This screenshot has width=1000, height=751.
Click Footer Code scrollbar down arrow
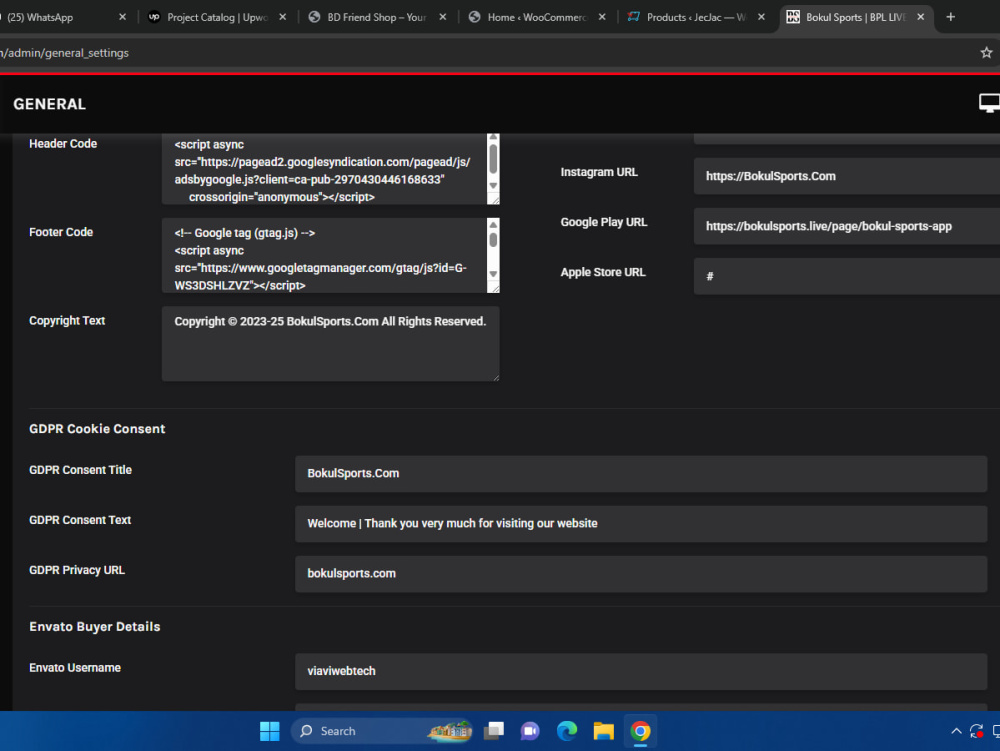pos(493,274)
